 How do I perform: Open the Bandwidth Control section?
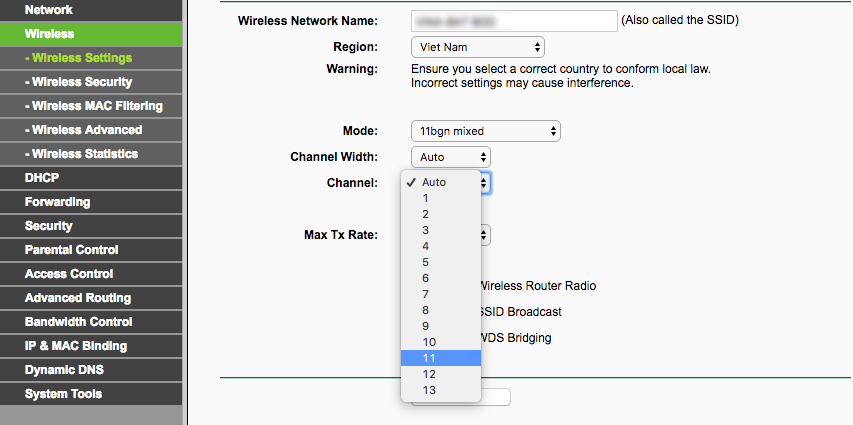coord(78,322)
